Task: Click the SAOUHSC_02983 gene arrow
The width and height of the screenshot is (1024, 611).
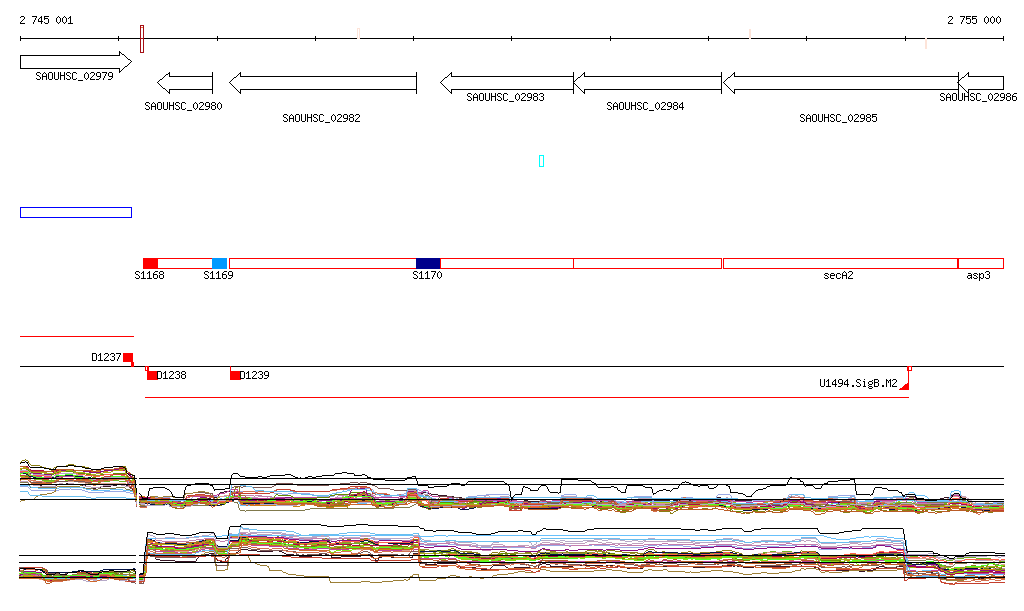Action: point(507,83)
